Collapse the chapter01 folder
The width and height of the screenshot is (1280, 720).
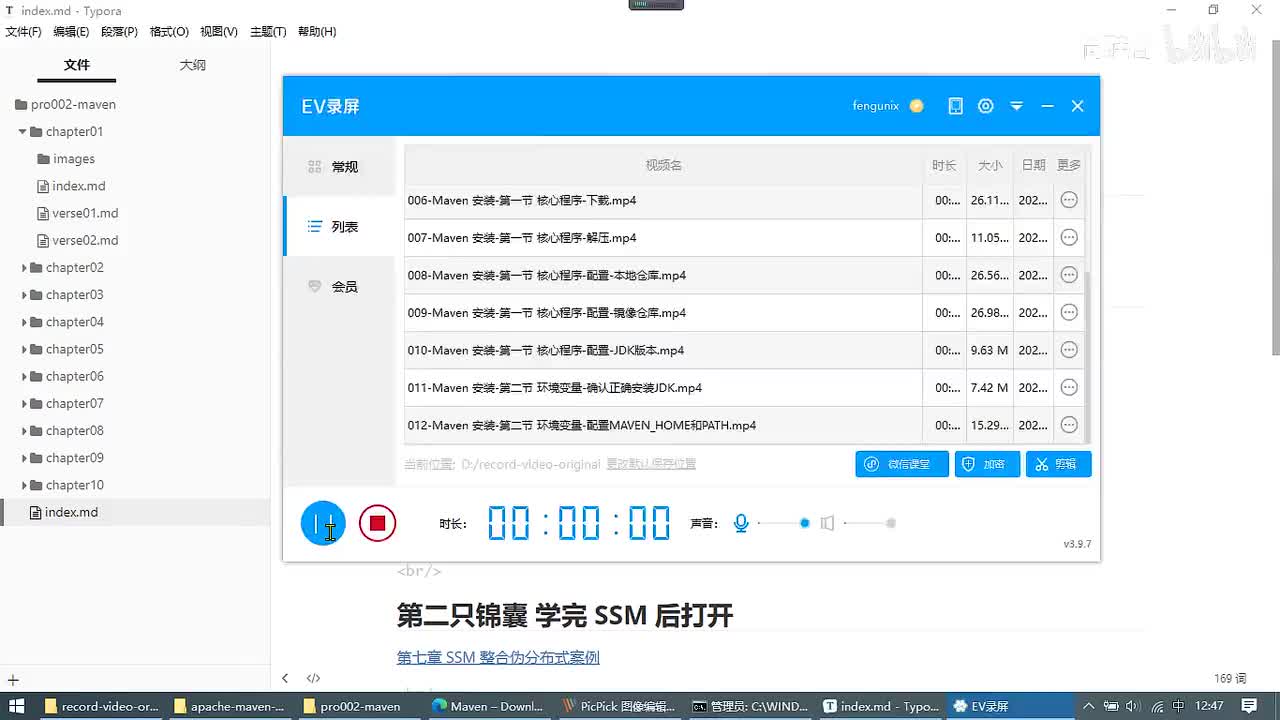pos(22,131)
